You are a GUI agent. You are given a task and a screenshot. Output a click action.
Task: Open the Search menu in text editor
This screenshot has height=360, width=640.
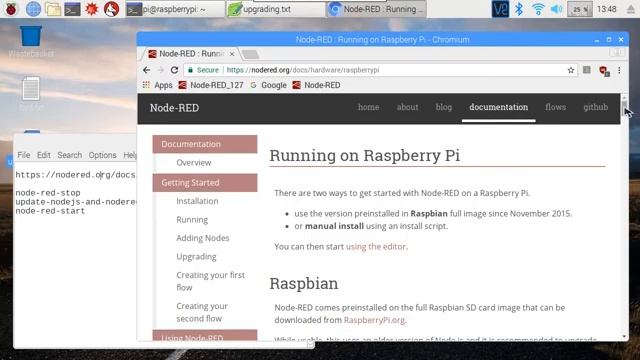(69, 155)
